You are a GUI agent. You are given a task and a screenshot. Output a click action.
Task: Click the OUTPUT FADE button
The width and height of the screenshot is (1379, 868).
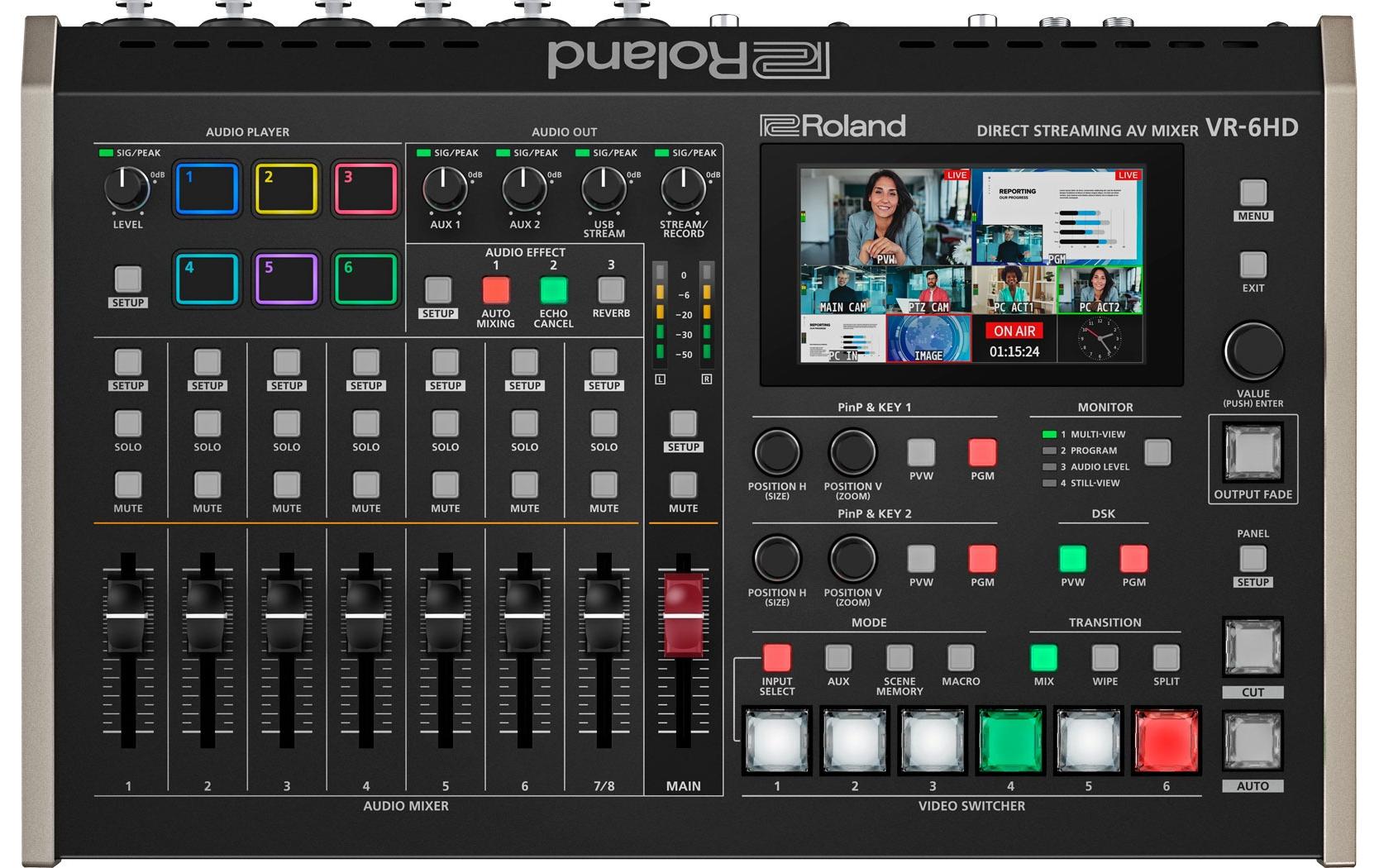tap(1253, 452)
